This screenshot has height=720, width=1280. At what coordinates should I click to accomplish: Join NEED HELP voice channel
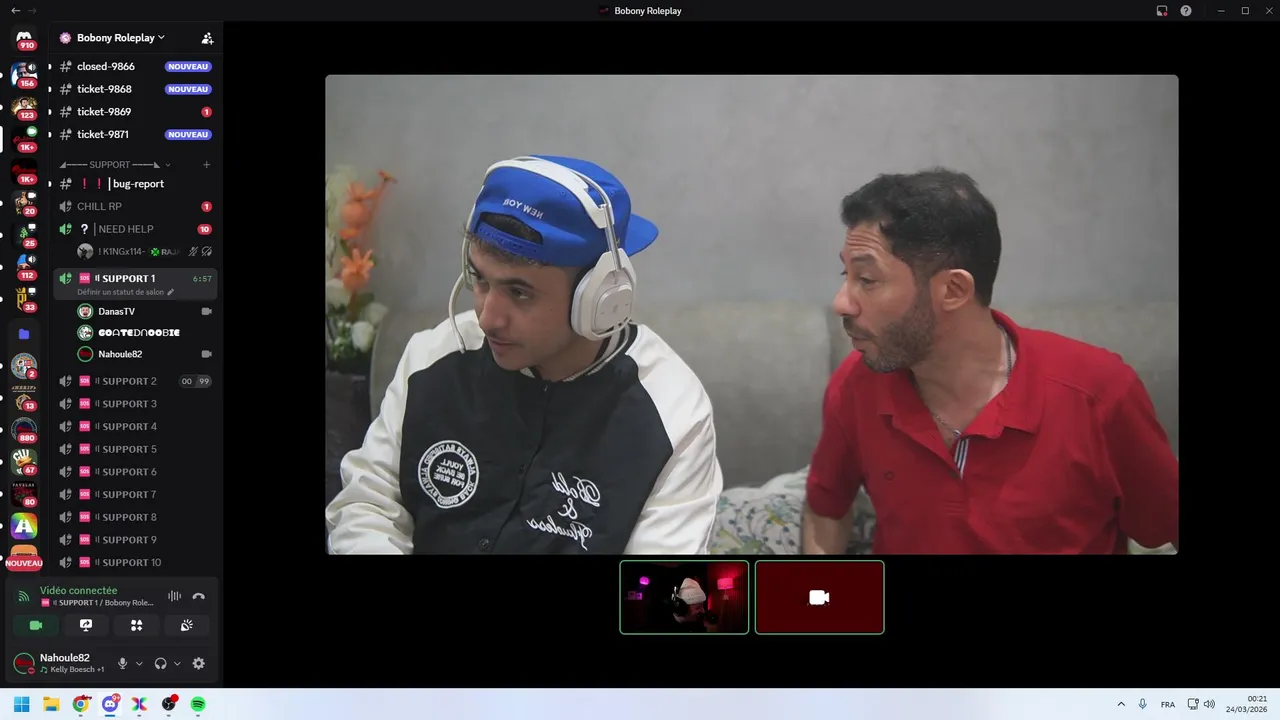(135, 229)
